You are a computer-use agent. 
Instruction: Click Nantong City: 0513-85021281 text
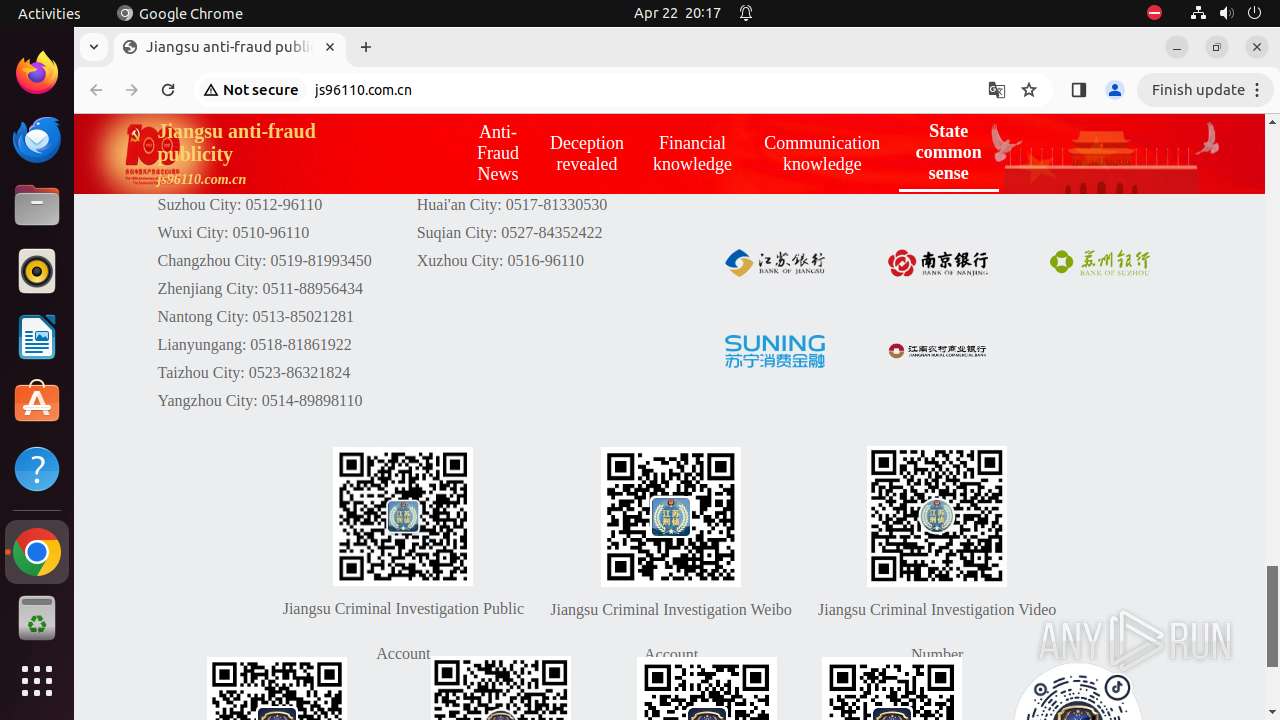256,317
